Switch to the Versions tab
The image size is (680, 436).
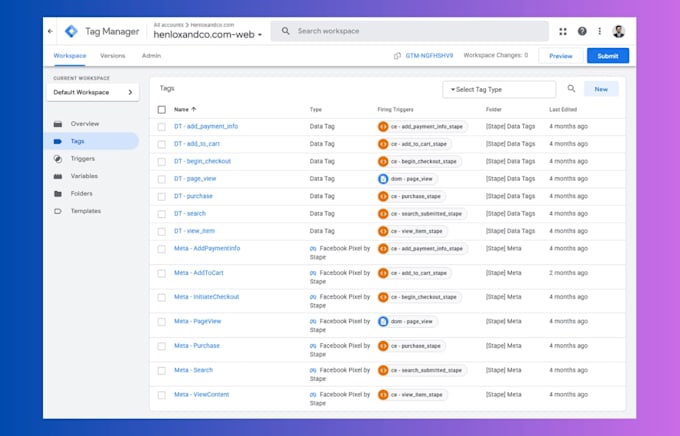[x=113, y=56]
